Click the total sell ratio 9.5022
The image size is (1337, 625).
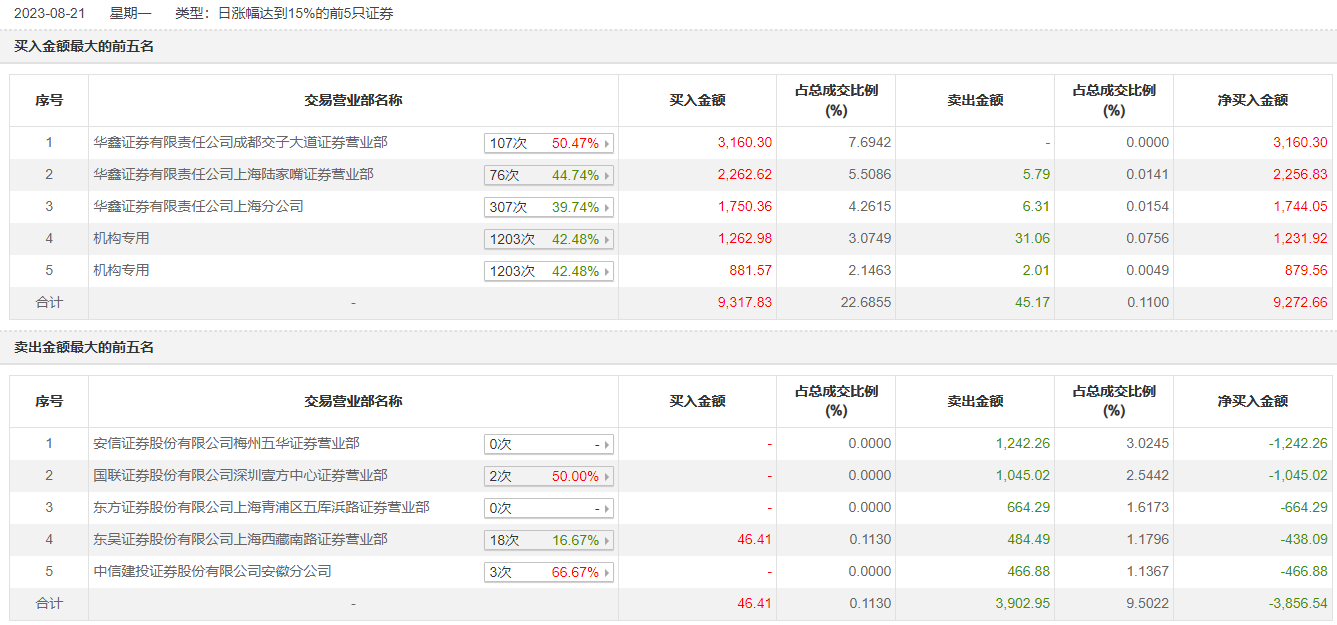tap(1147, 603)
